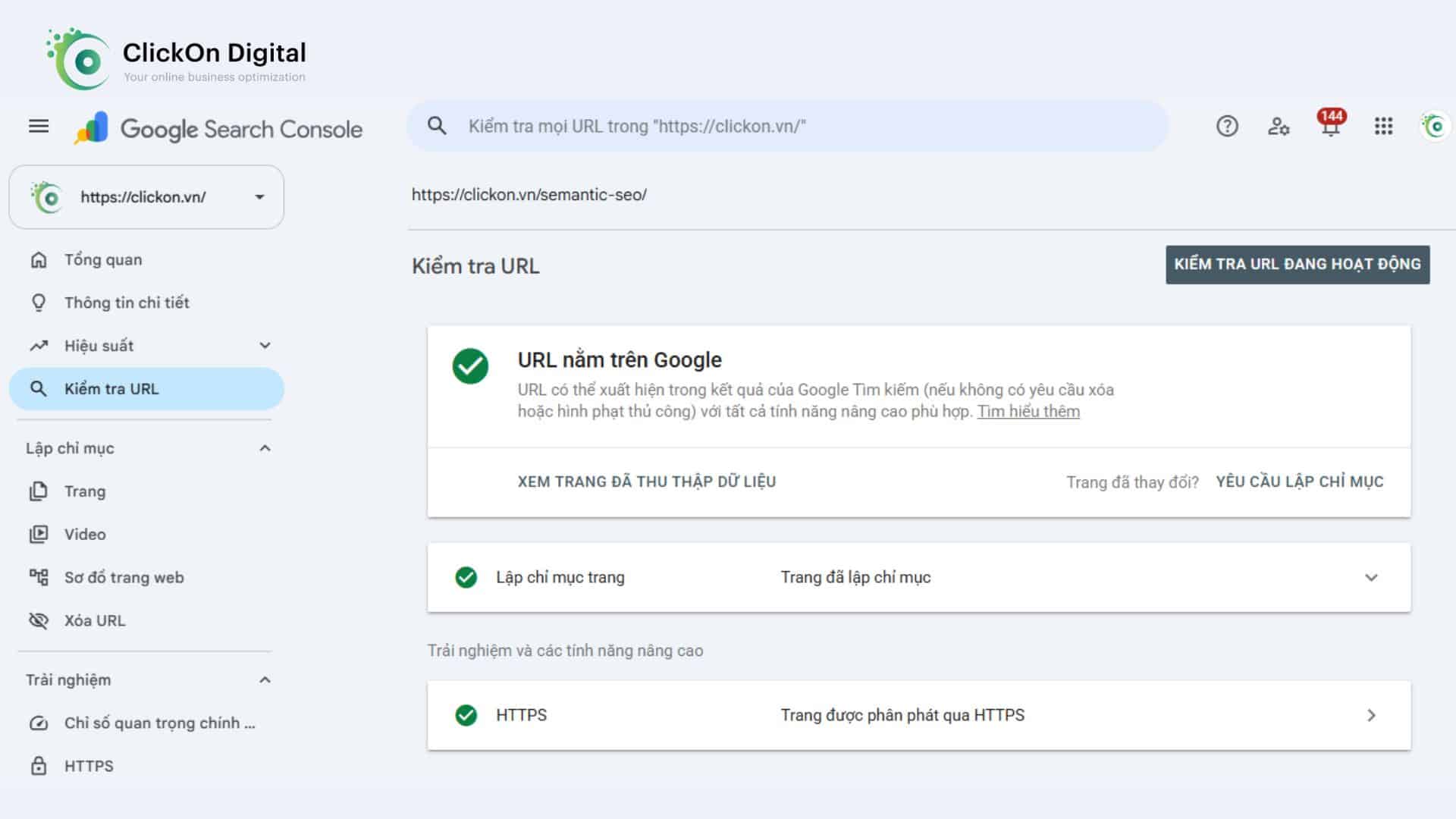Viewport: 1456px width, 819px height.
Task: Click the inspected URL https://clickon.vn/semantic-seo/
Action: [529, 195]
